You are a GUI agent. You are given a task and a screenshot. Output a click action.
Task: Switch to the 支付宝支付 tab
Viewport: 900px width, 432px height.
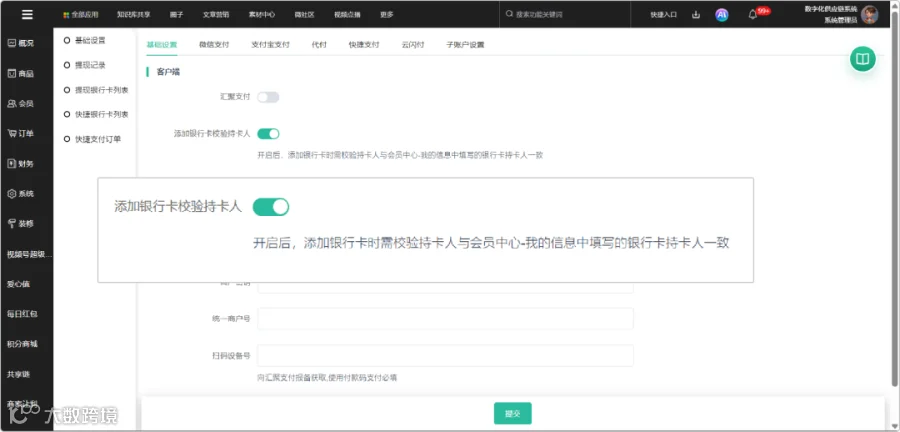click(x=270, y=45)
